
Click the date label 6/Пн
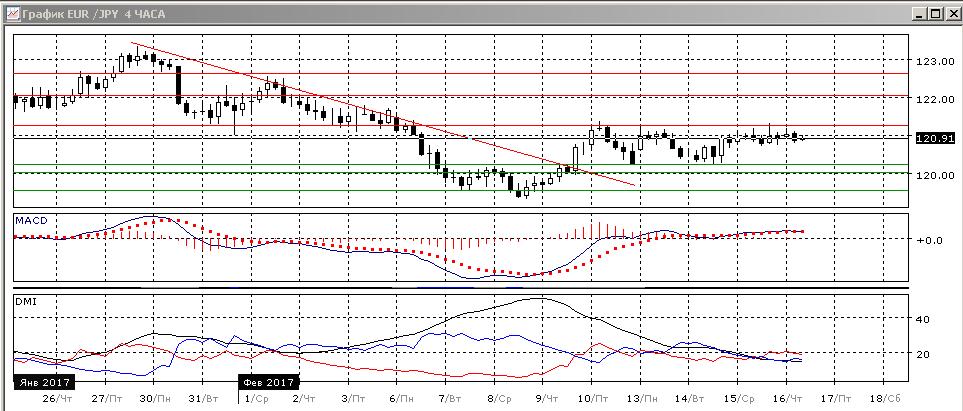[402, 398]
